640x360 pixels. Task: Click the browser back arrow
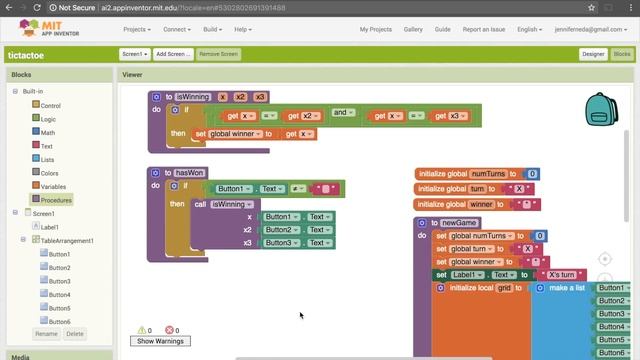pos(9,7)
